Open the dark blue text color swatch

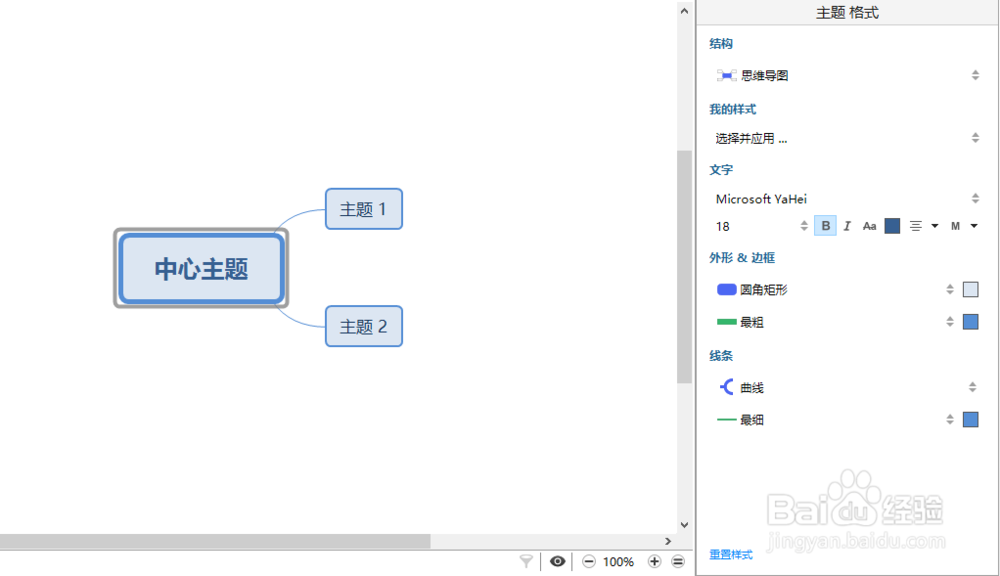[x=892, y=226]
